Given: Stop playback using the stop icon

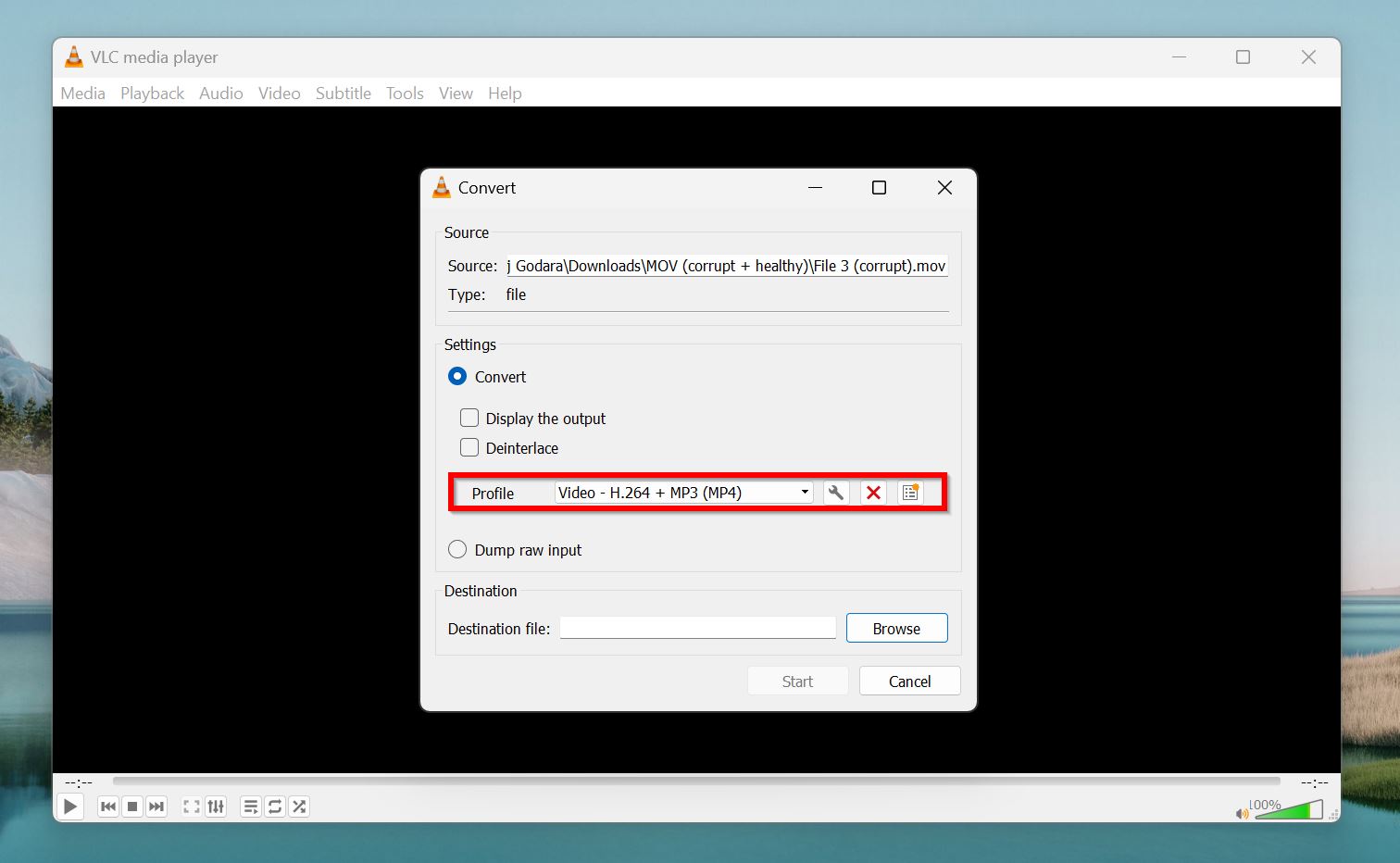Looking at the screenshot, I should (132, 807).
